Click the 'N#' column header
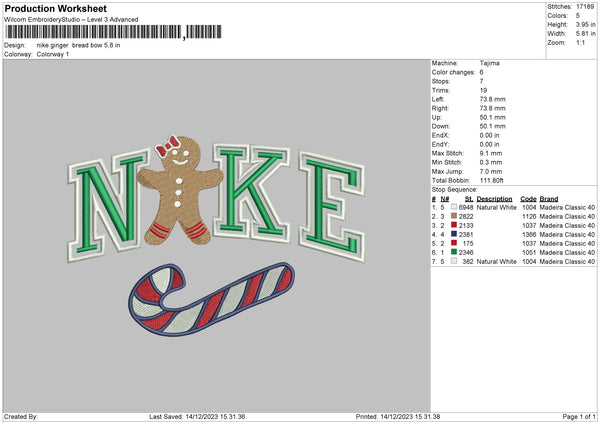600x424 pixels. (x=445, y=199)
